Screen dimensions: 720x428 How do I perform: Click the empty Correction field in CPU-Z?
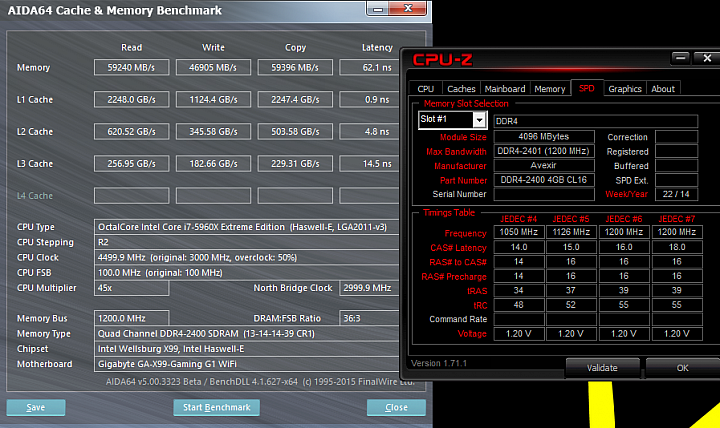676,136
